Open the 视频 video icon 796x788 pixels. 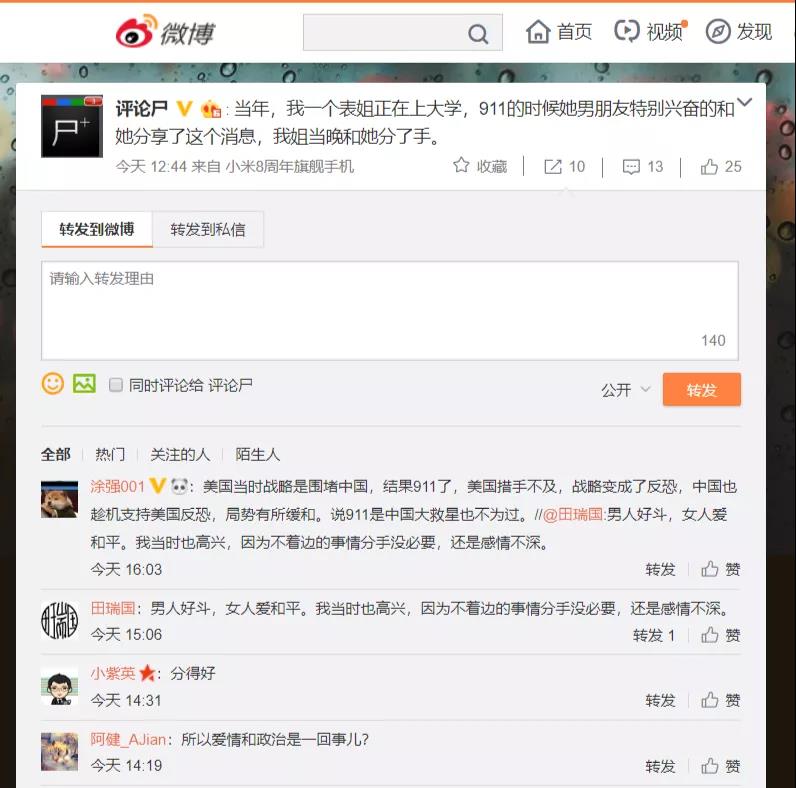click(x=626, y=31)
